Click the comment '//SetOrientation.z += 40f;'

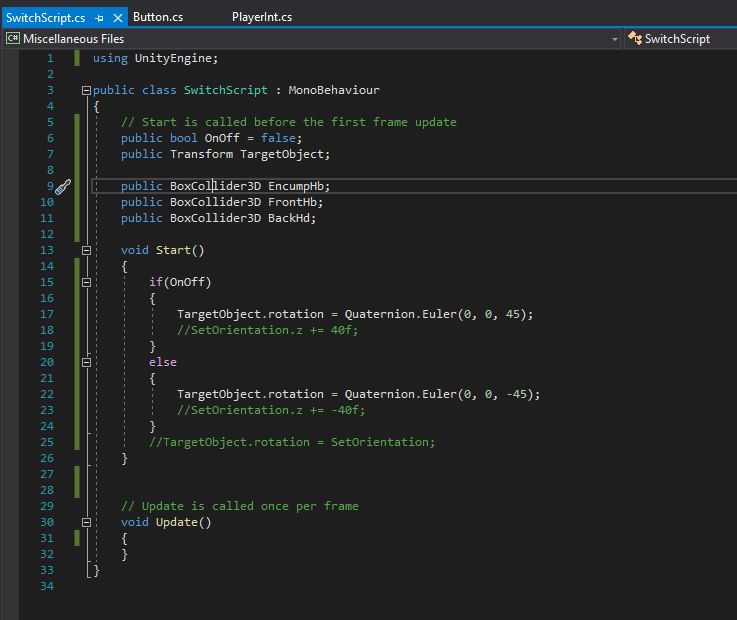coord(267,330)
